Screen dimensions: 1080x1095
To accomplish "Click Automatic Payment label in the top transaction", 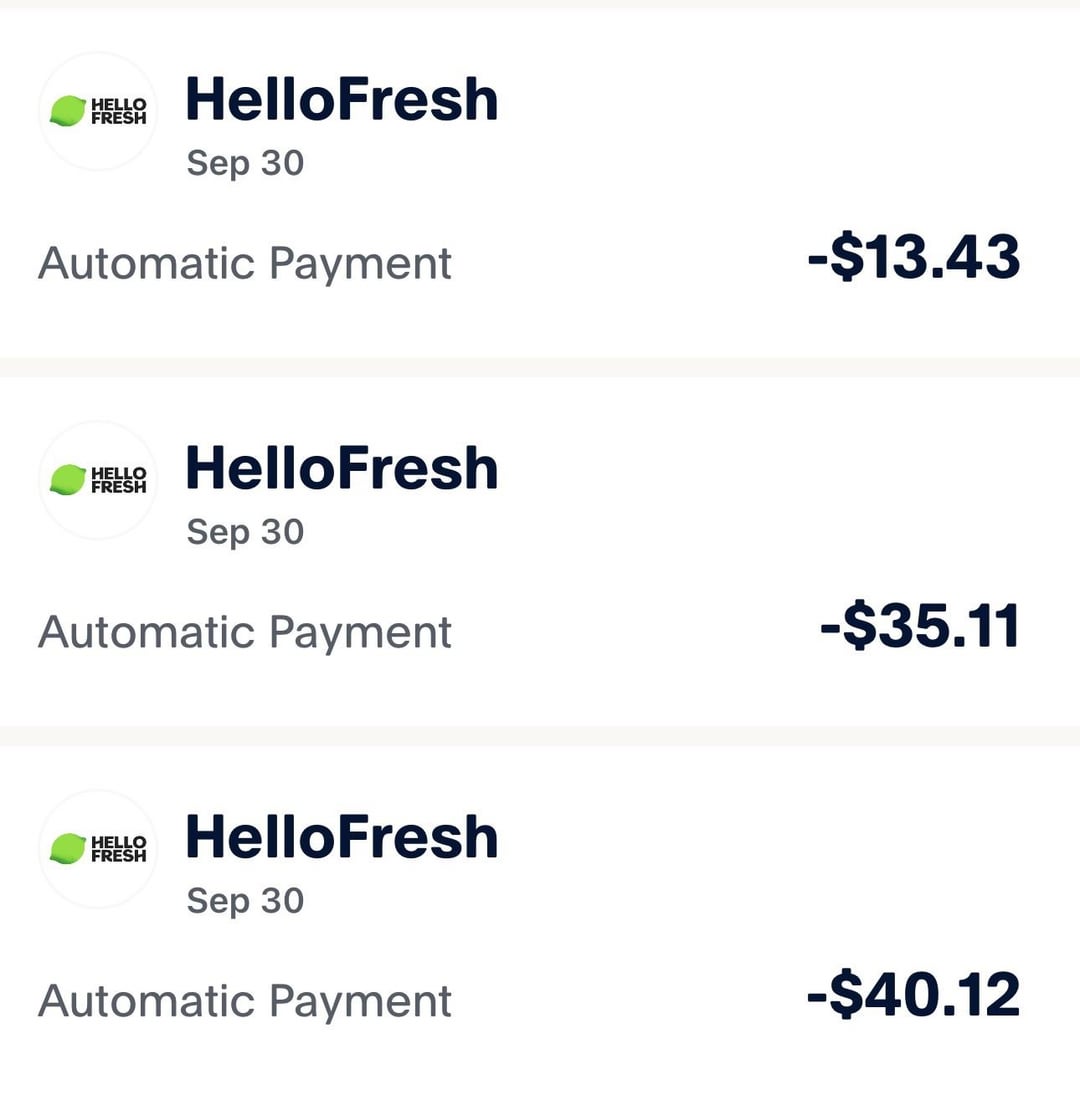I will coord(245,264).
